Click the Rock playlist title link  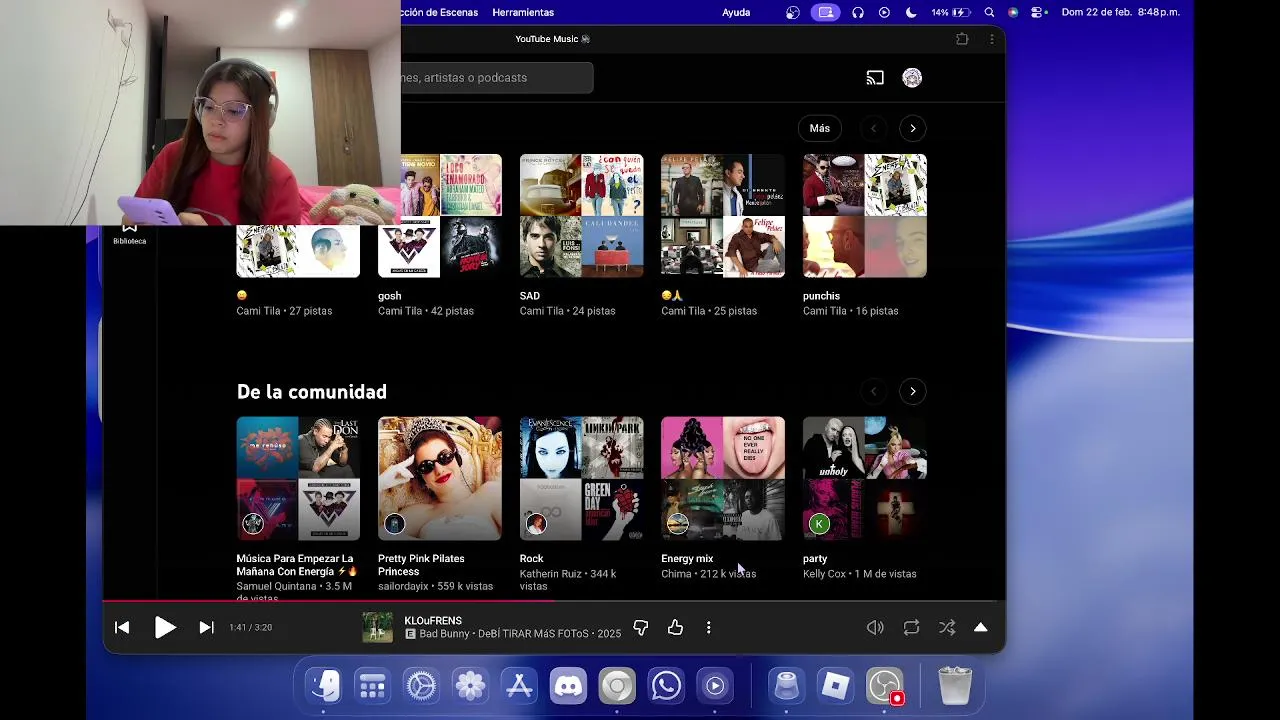point(532,559)
